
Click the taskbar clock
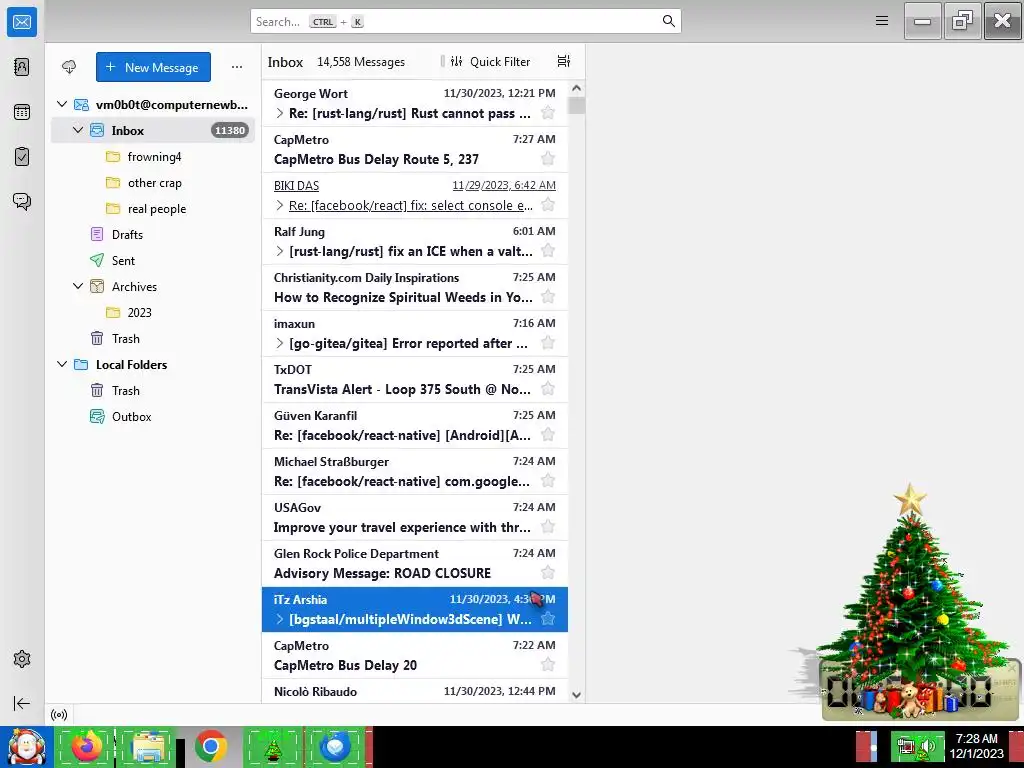(976, 746)
